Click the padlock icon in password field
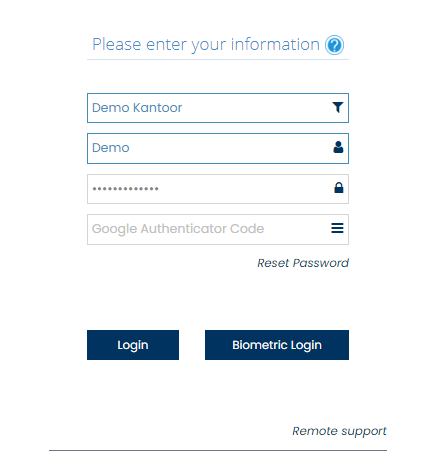 click(x=339, y=188)
